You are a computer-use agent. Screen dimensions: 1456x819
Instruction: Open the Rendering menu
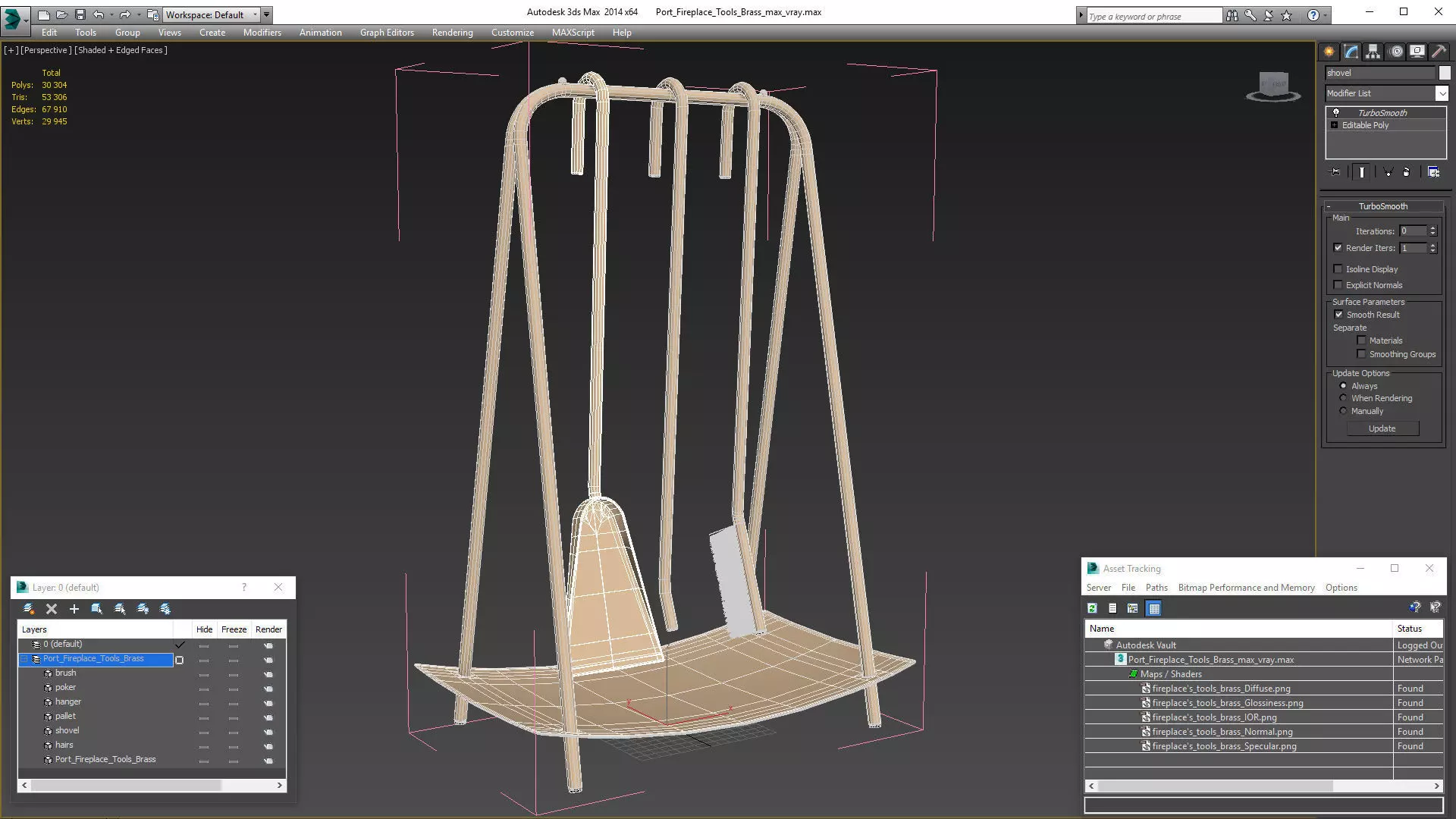pyautogui.click(x=452, y=33)
